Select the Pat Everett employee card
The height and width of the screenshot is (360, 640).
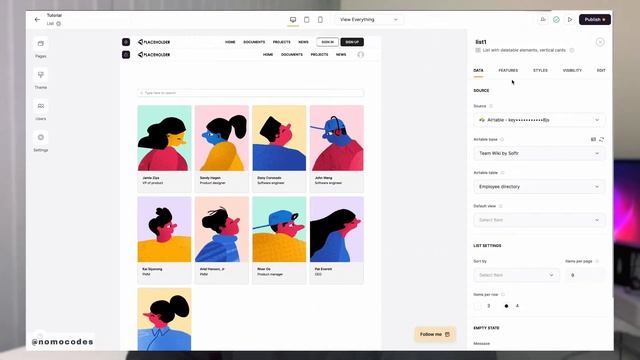click(x=337, y=240)
